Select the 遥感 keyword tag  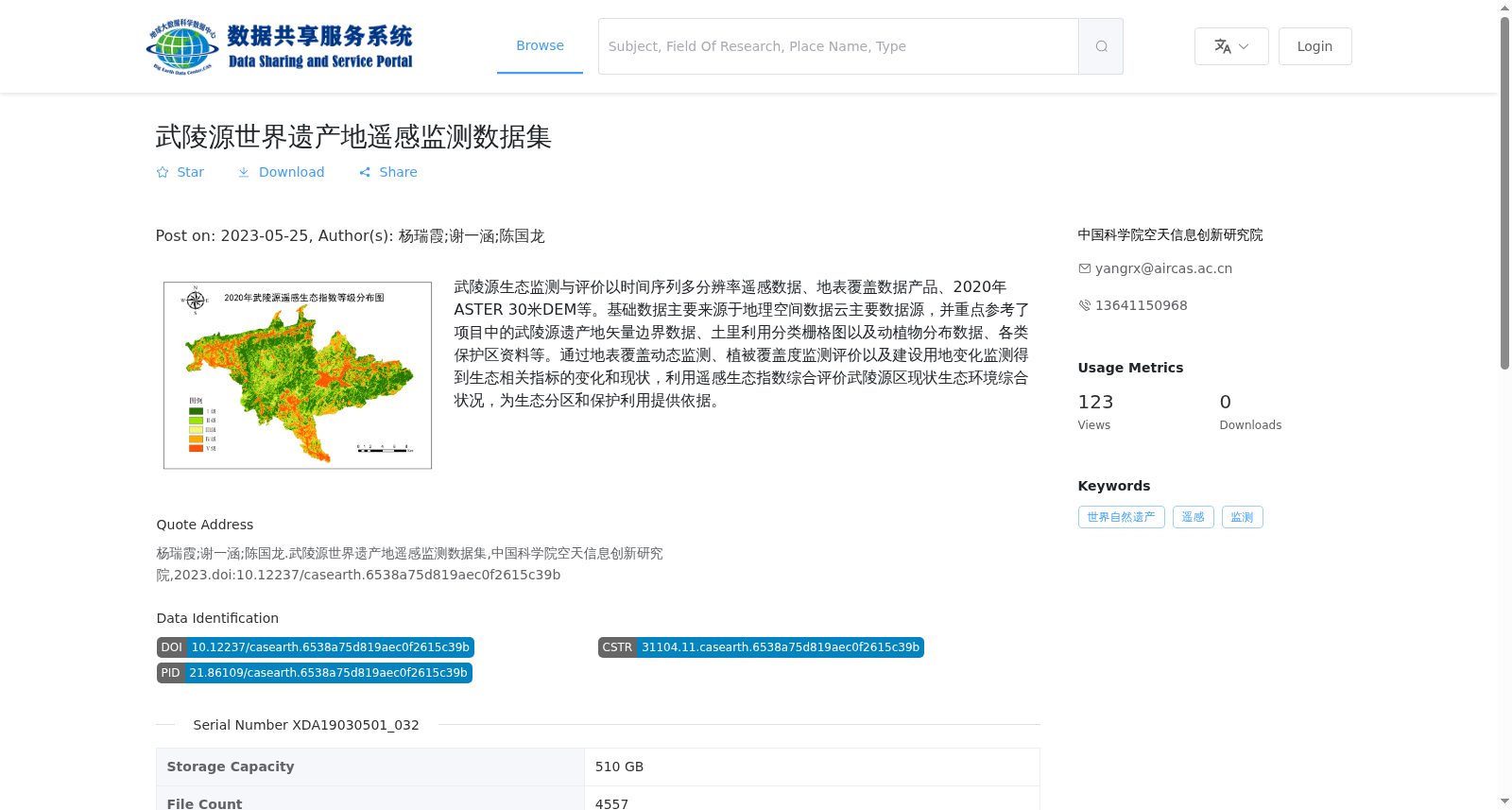[1193, 517]
